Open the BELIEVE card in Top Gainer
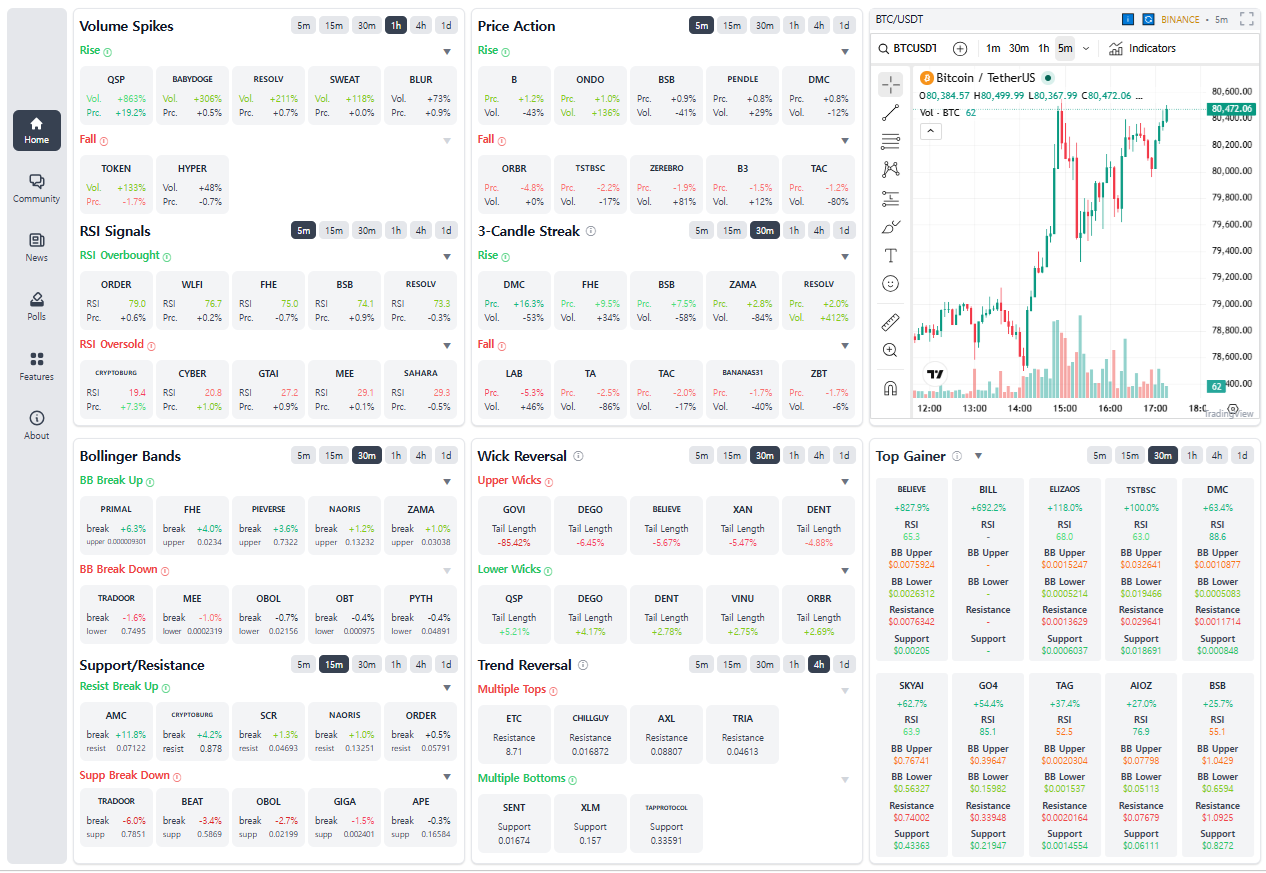The width and height of the screenshot is (1266, 873). click(x=912, y=569)
